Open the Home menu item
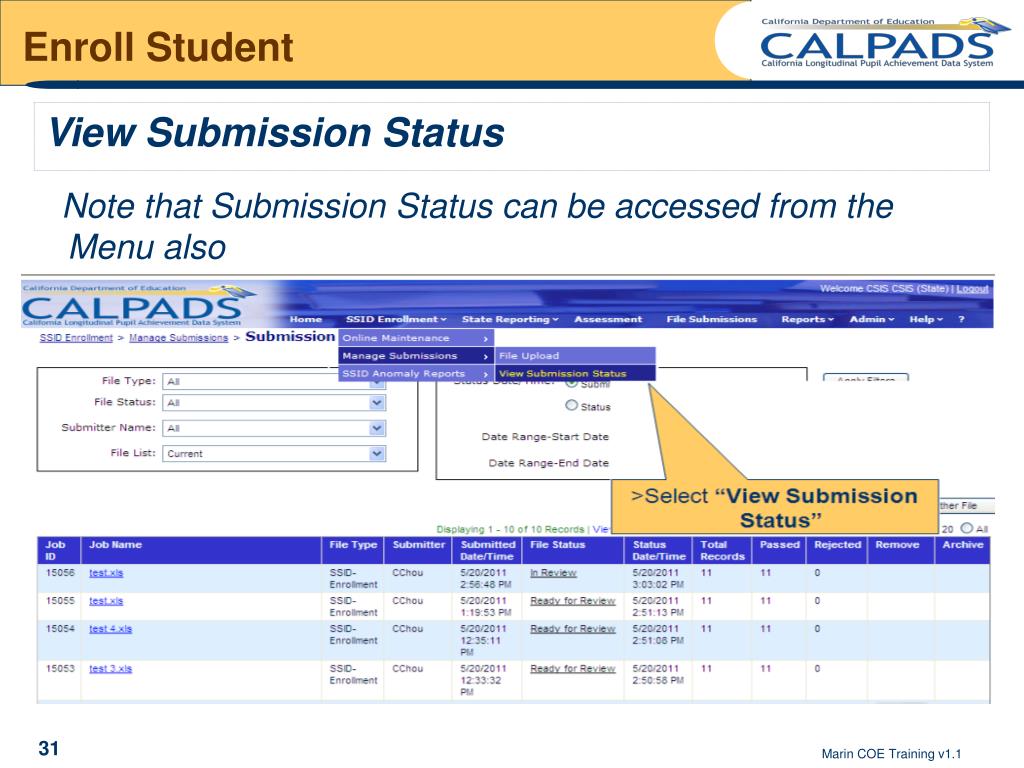1024x768 pixels. (x=306, y=319)
